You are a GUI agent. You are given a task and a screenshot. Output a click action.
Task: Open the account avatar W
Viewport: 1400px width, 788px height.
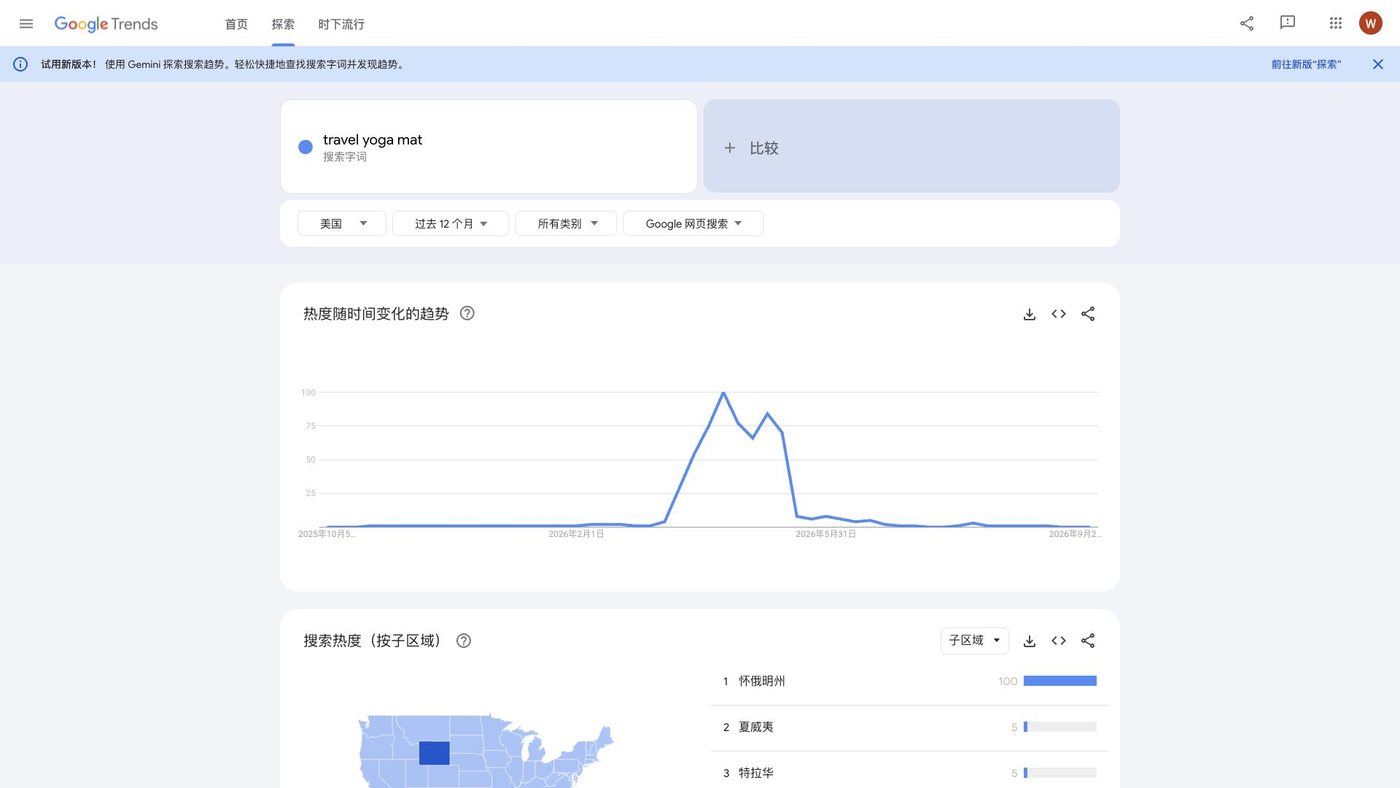[x=1371, y=23]
